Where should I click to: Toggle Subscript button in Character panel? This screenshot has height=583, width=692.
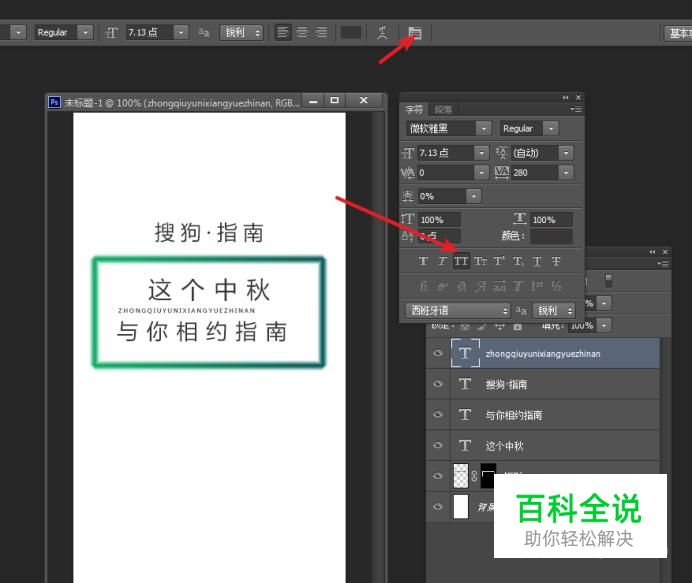pos(518,261)
